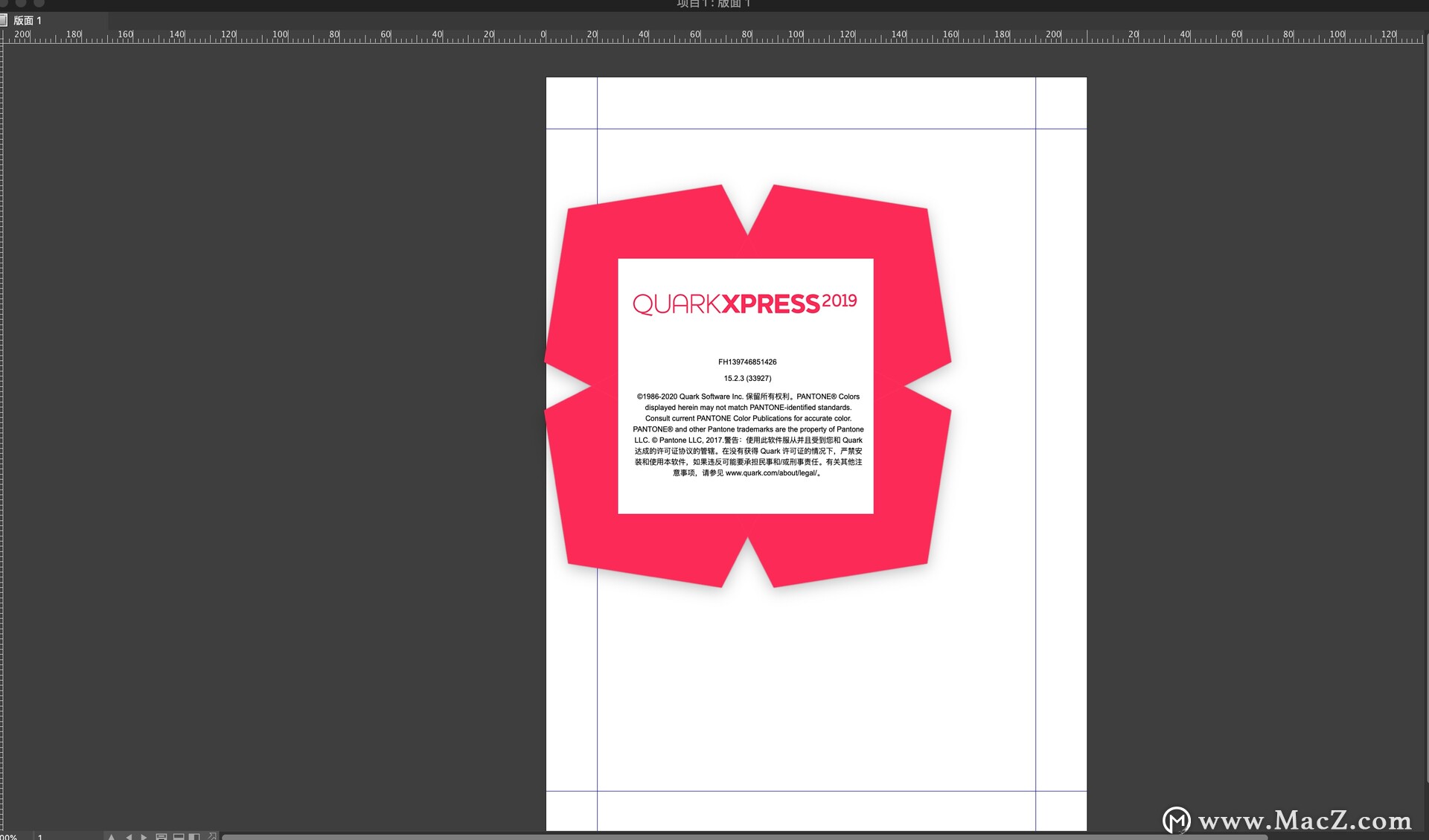Click the split window vertically icon
Image resolution: width=1429 pixels, height=840 pixels.
tap(194, 837)
